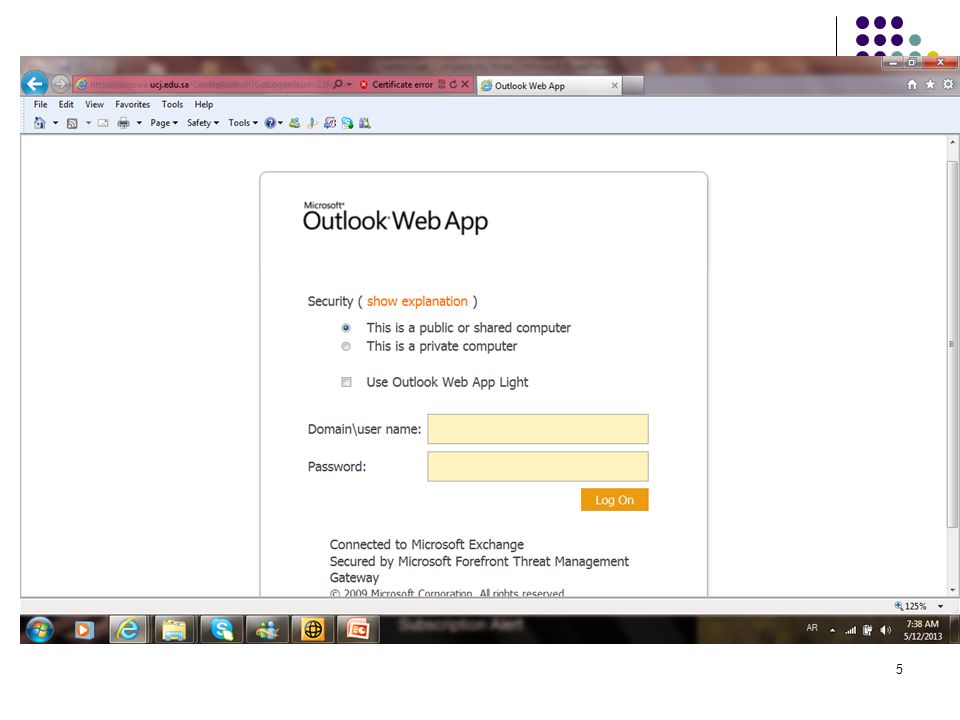960x720 pixels.
Task: Click the AR language indicator
Action: tap(812, 628)
